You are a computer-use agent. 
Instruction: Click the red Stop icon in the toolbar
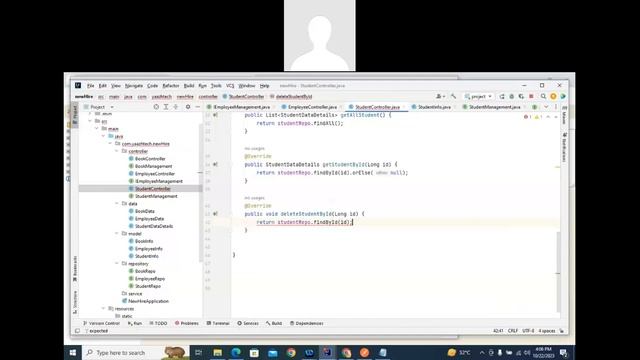click(x=531, y=96)
